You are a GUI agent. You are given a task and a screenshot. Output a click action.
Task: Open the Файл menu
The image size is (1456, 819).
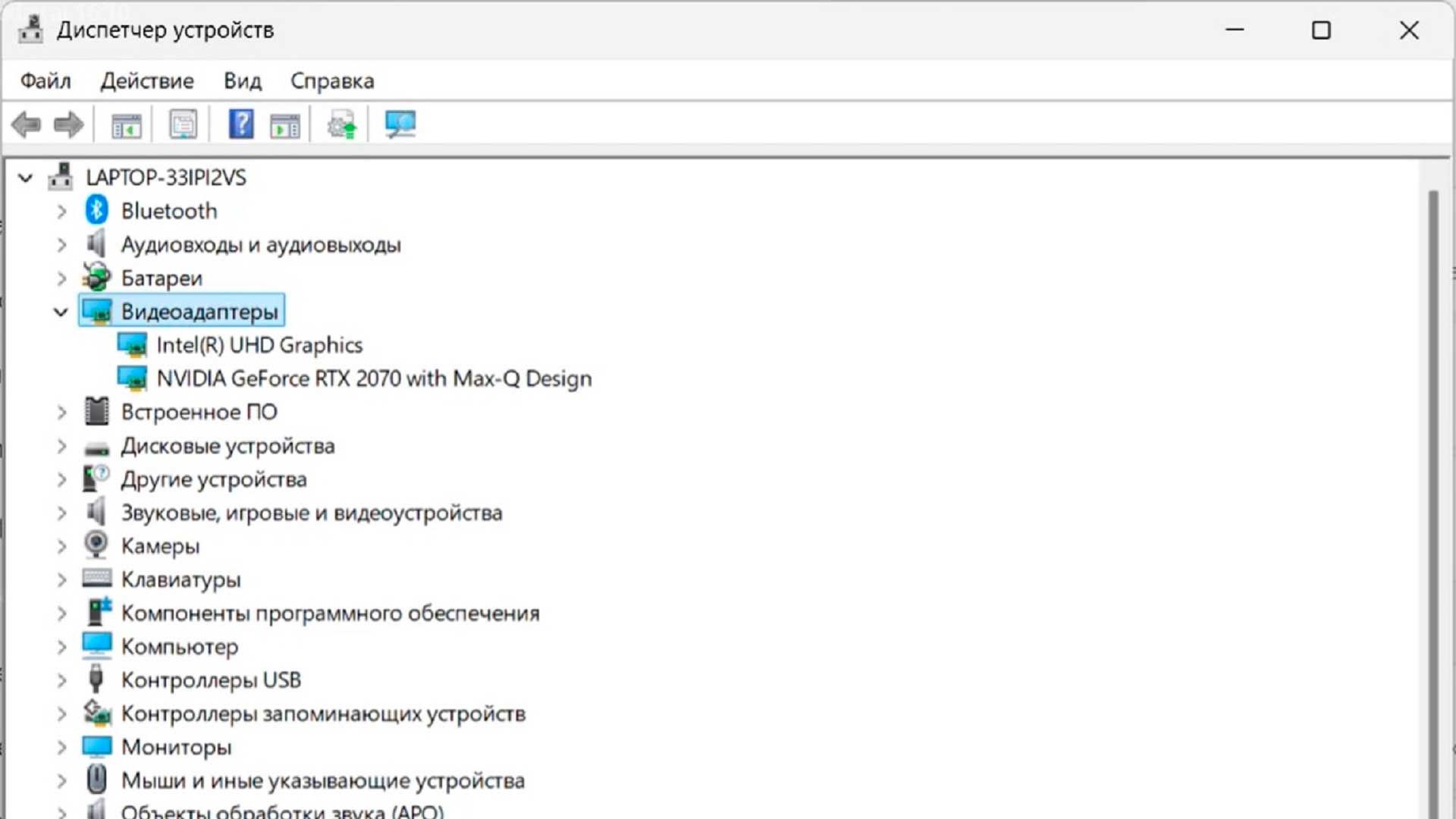[44, 80]
